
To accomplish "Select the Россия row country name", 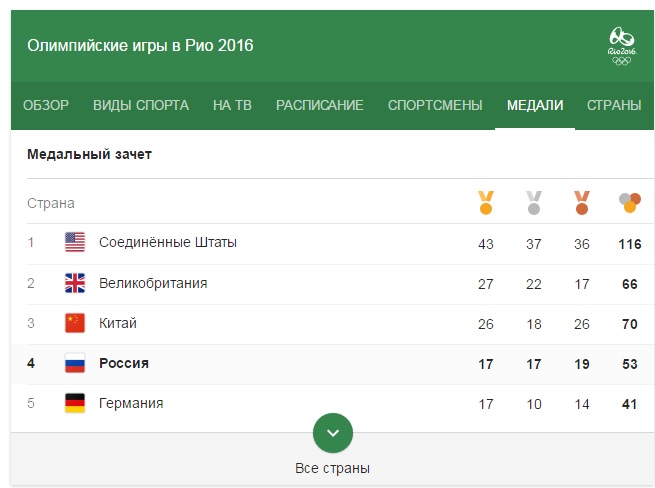I will tap(124, 363).
